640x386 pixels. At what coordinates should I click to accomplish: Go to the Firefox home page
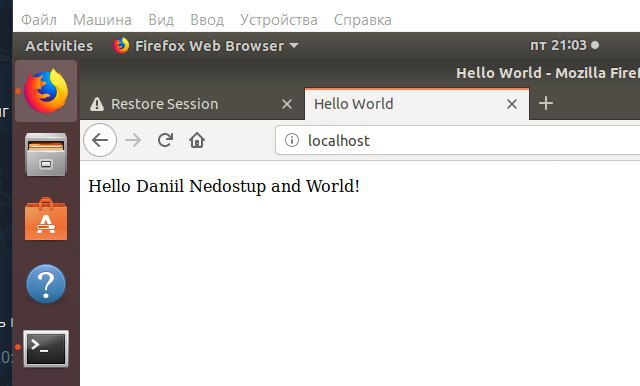click(x=197, y=140)
